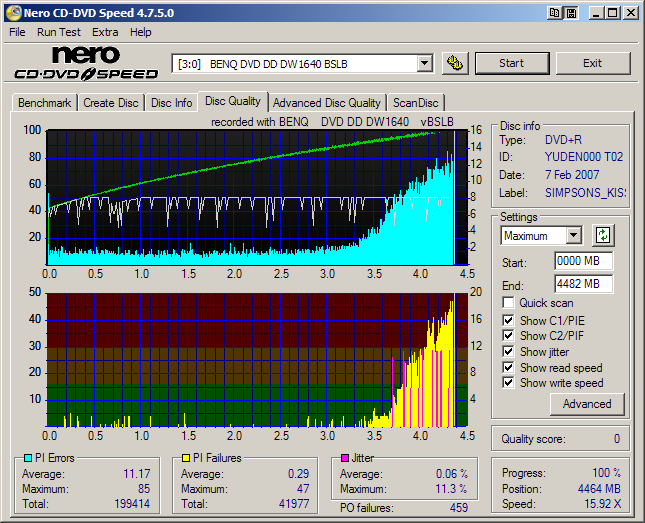The height and width of the screenshot is (523, 645).
Task: Click the recorded with BENQ graph caption
Action: [332, 122]
